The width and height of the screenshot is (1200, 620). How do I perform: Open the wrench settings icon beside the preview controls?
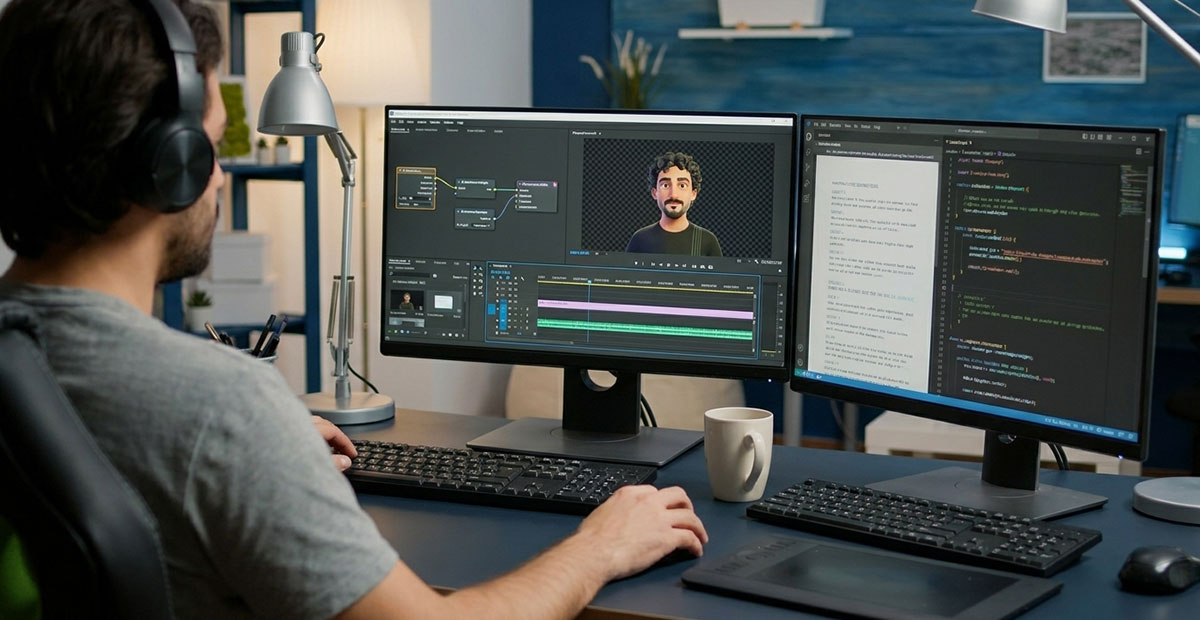(x=757, y=263)
